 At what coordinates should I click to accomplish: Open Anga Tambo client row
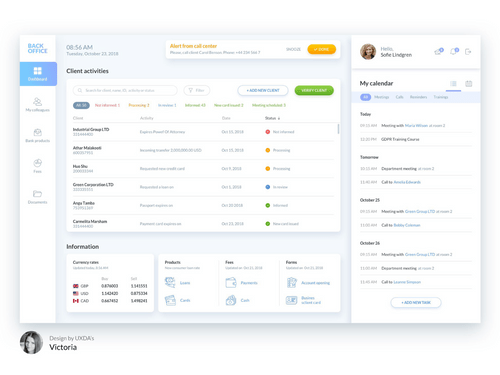pos(203,205)
